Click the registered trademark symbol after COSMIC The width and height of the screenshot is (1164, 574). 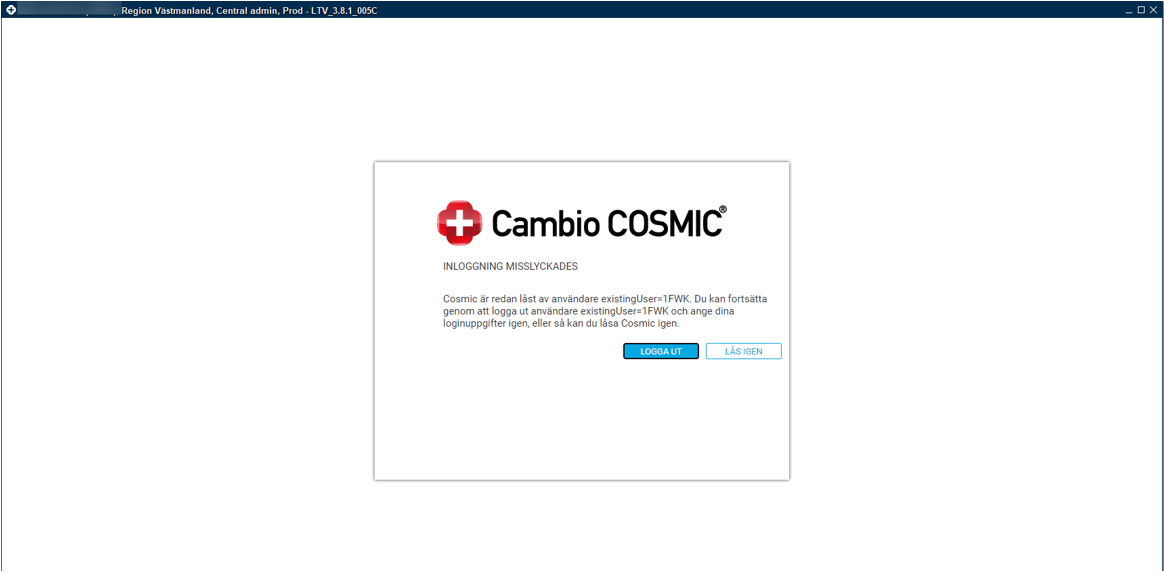tap(723, 210)
